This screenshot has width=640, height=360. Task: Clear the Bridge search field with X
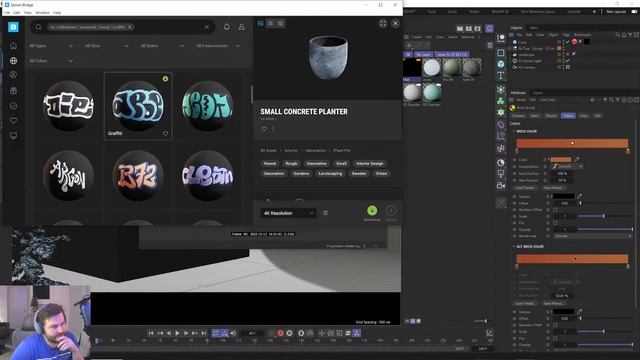click(x=207, y=27)
